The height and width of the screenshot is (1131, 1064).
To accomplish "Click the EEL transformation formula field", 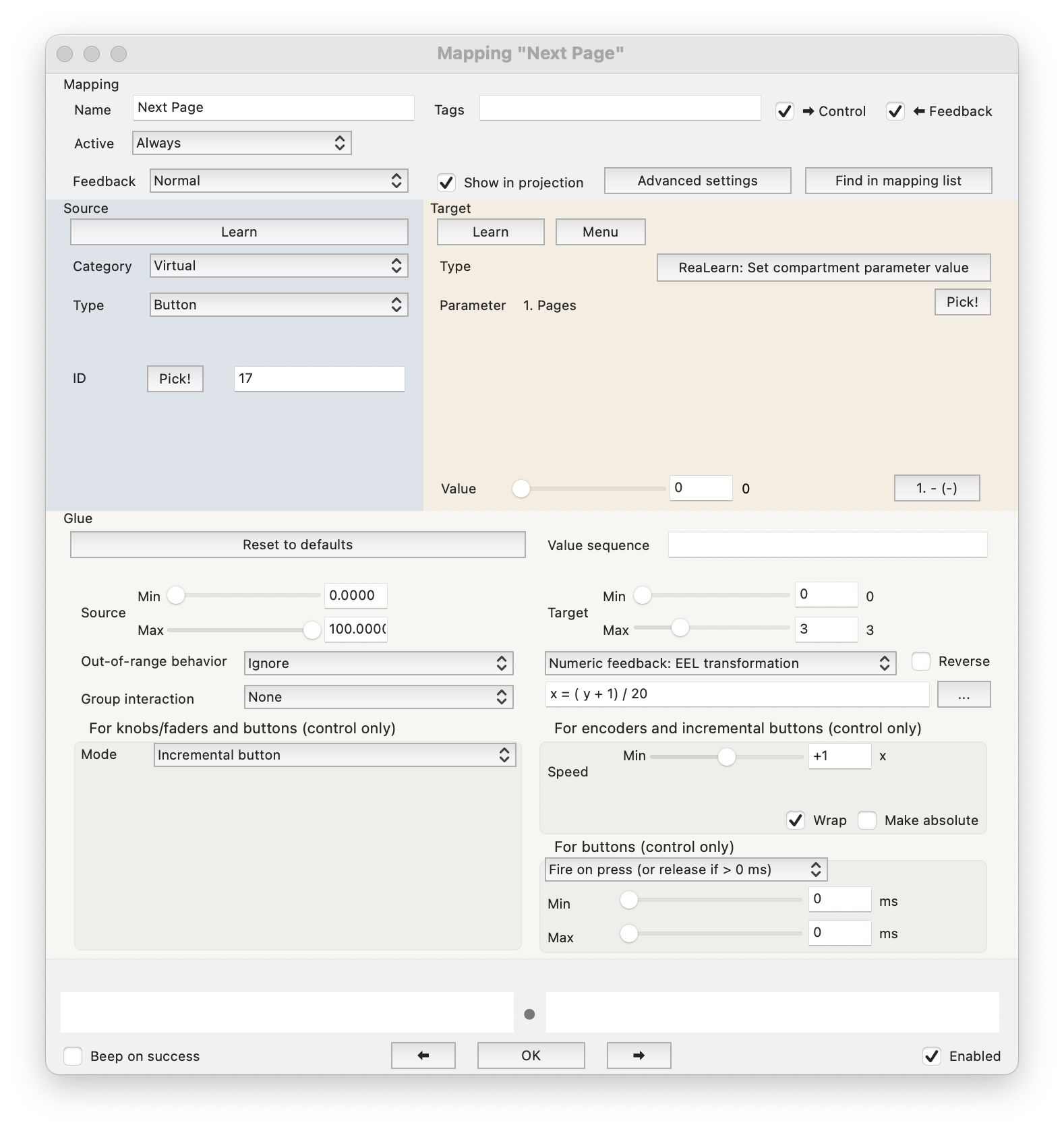I will point(737,694).
